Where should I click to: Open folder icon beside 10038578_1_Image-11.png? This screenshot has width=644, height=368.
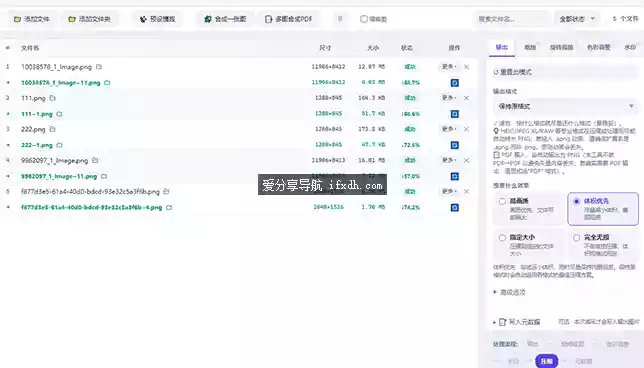tap(107, 83)
